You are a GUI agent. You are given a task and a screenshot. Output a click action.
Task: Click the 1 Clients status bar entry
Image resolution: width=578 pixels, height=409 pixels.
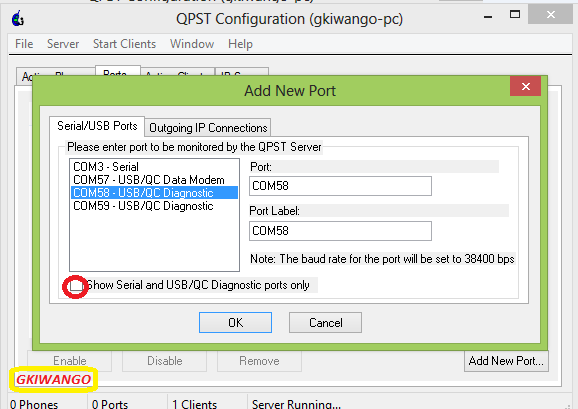click(x=194, y=404)
